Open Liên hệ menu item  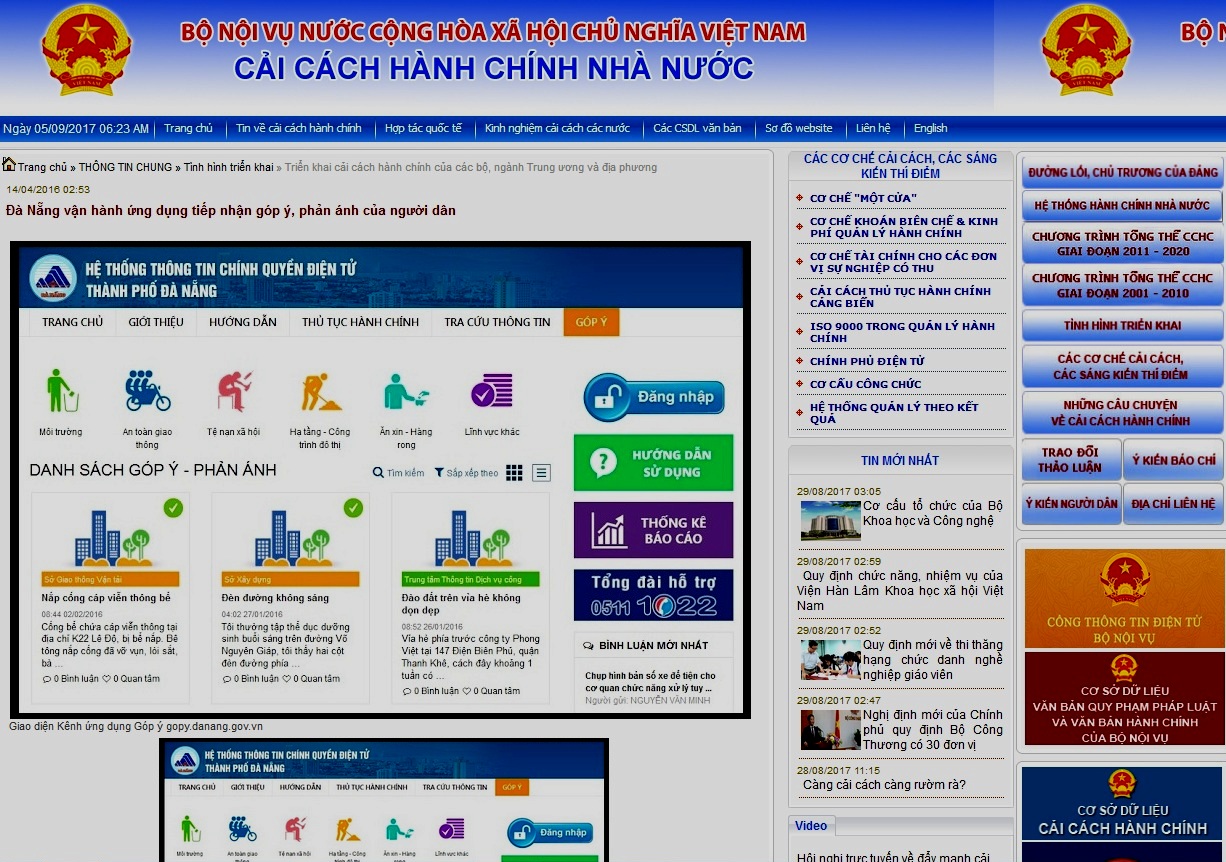872,128
